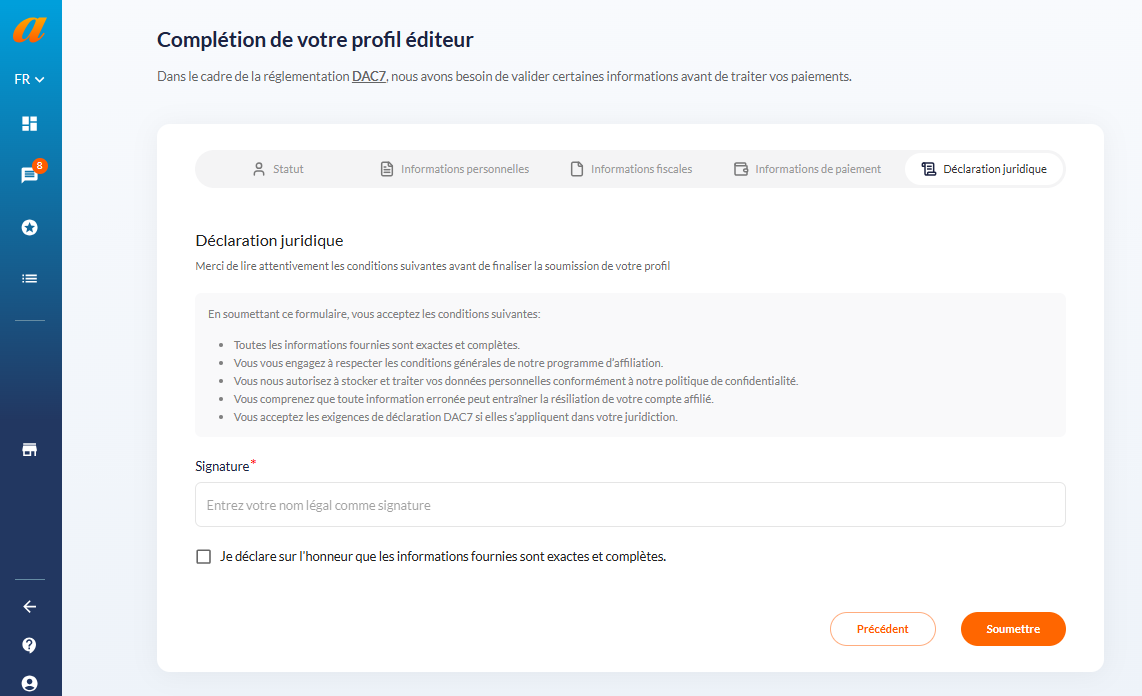Open messages with 8 notifications

point(30,175)
